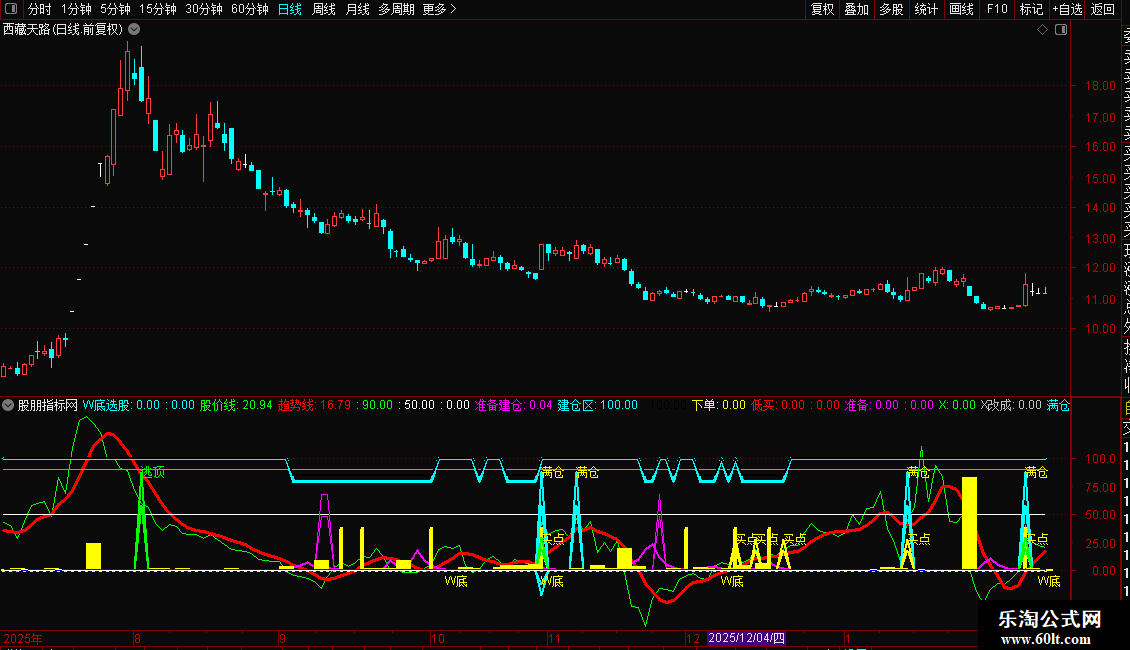Expand the 股朋指标网 indicator dropdown arrow
The width and height of the screenshot is (1130, 650).
(x=8, y=406)
